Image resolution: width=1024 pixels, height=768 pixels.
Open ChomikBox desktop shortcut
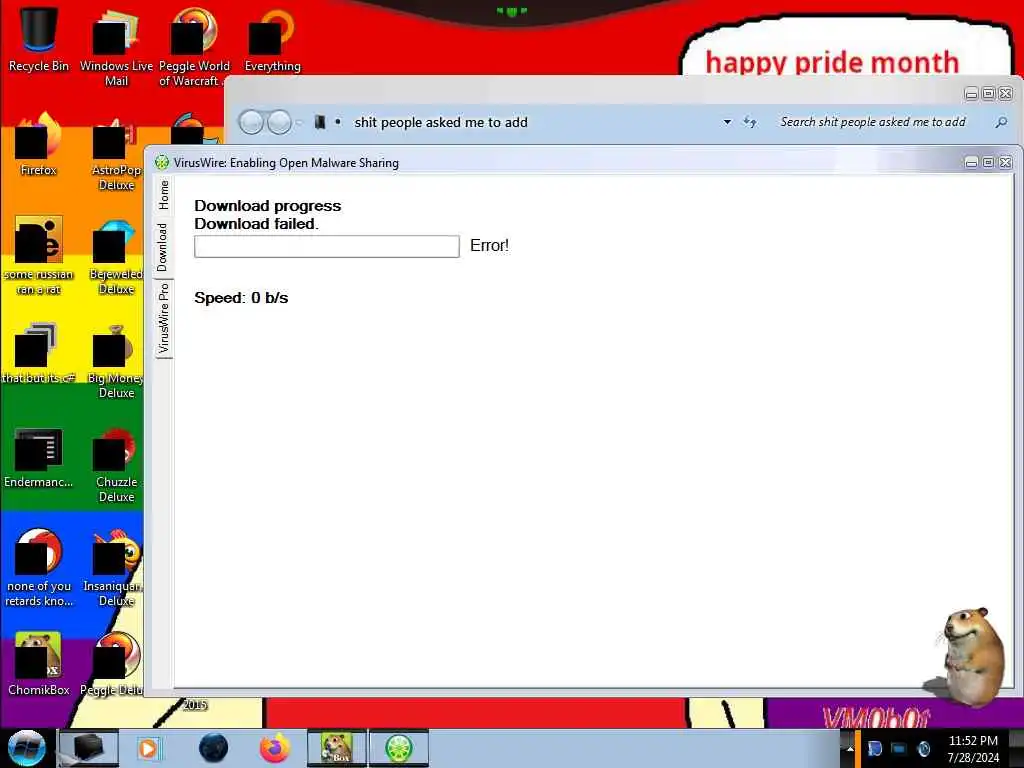(x=39, y=664)
